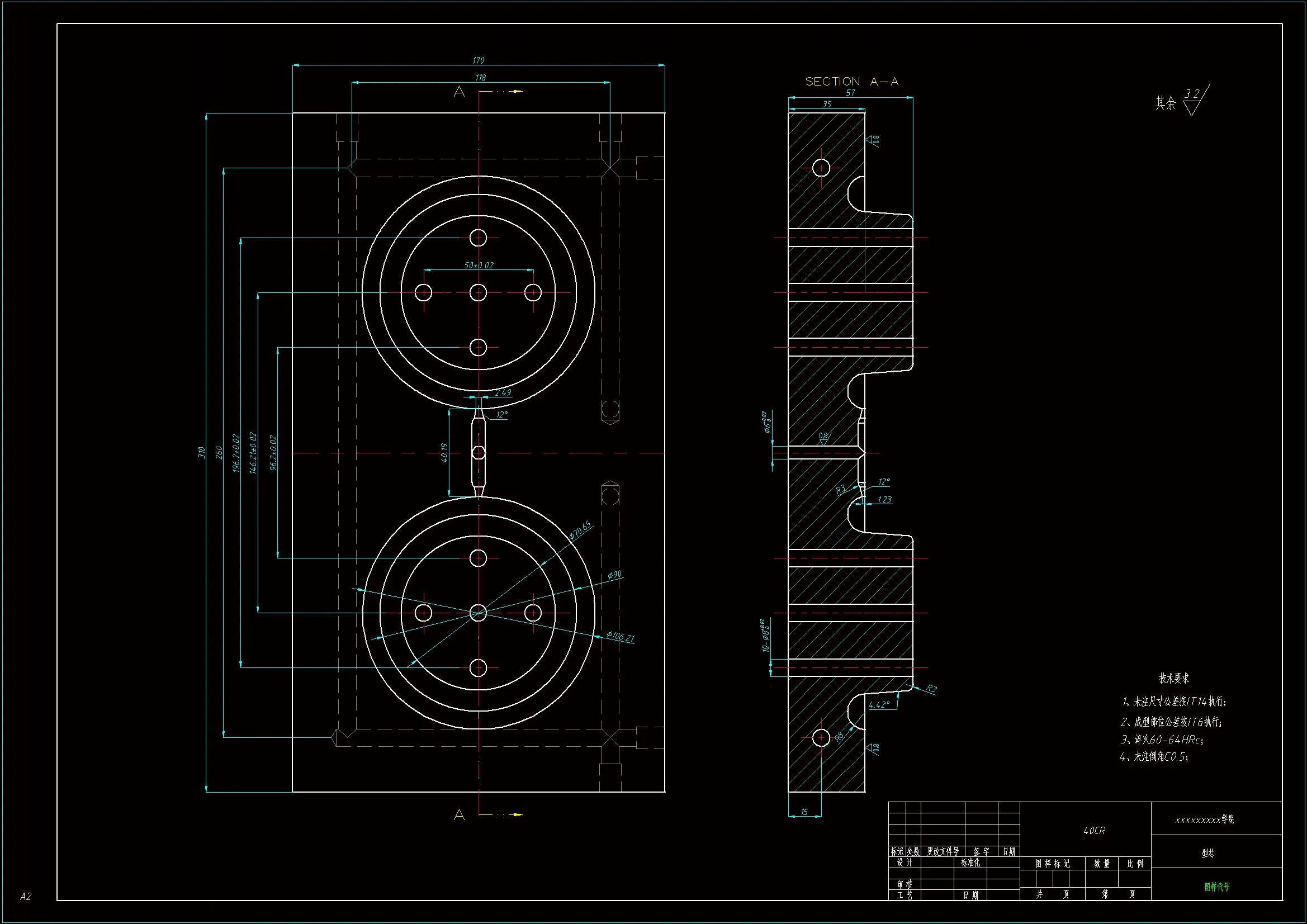Click the ø90 diameter dimension text
The image size is (1307, 924).
pos(614,575)
